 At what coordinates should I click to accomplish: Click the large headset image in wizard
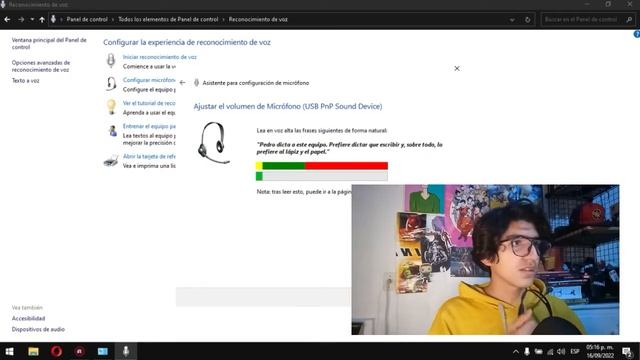coord(213,143)
